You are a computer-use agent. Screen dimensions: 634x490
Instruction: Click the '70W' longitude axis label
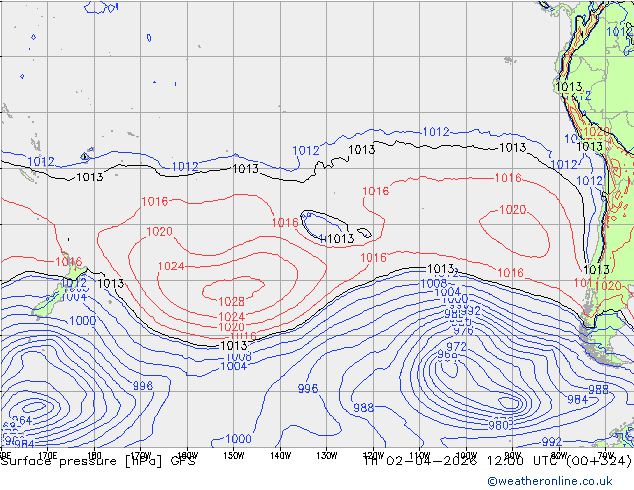point(606,456)
